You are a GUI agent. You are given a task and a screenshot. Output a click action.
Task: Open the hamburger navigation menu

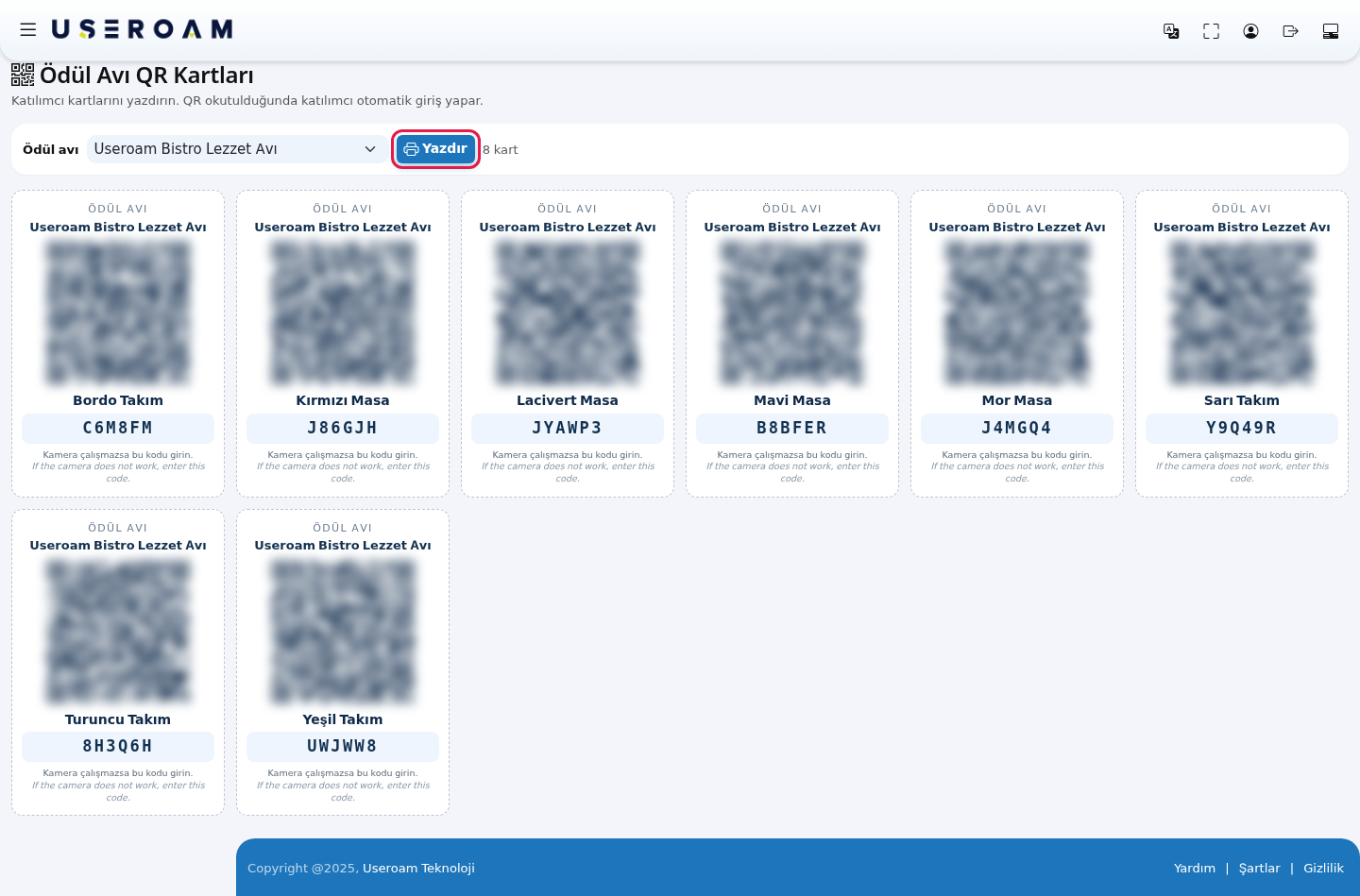pyautogui.click(x=28, y=29)
